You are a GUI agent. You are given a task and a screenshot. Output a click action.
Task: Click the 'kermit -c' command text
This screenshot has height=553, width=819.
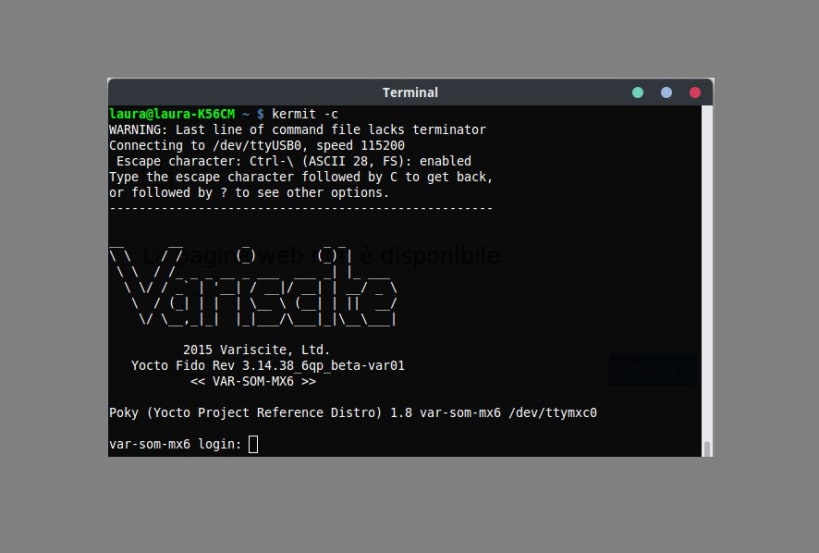tap(305, 114)
